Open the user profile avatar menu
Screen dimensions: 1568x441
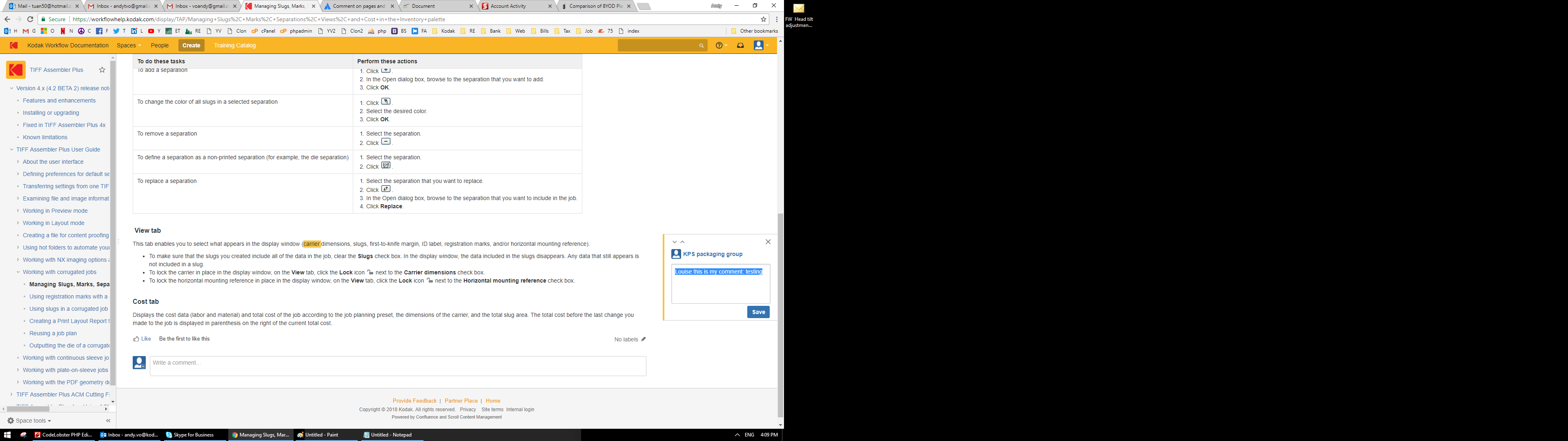(759, 46)
